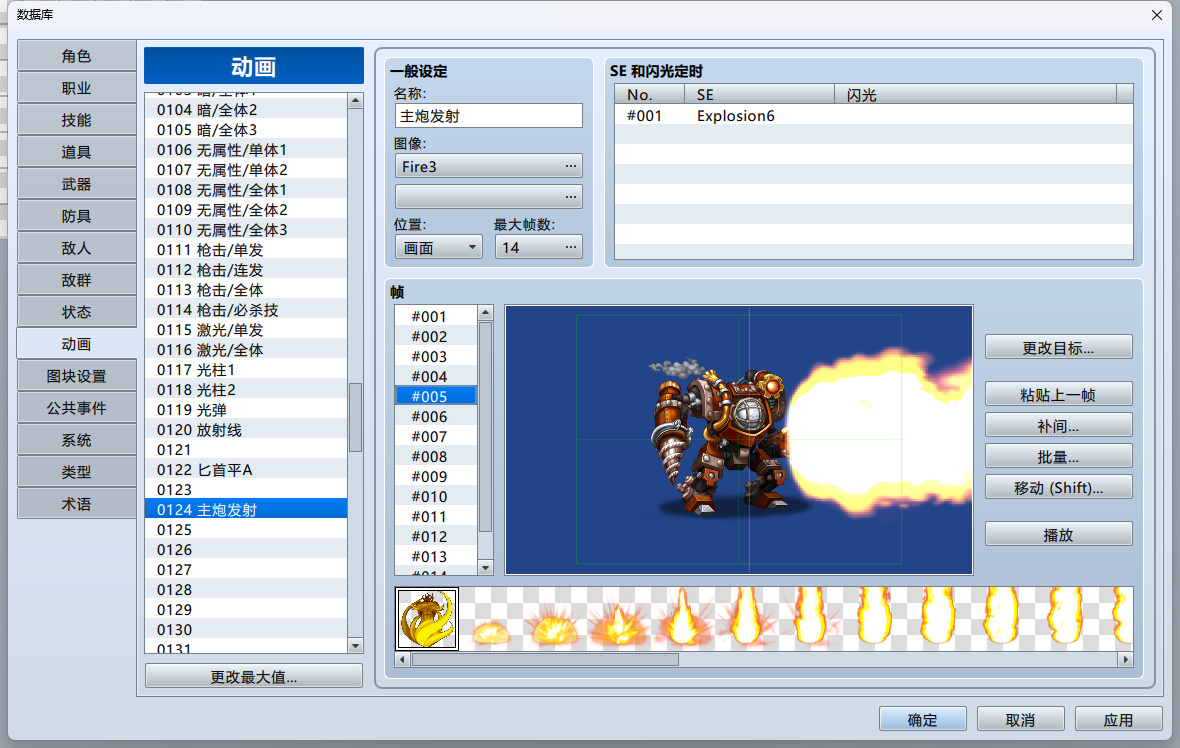Play the animation with 播放 button
The width and height of the screenshot is (1180, 748).
(x=1058, y=535)
